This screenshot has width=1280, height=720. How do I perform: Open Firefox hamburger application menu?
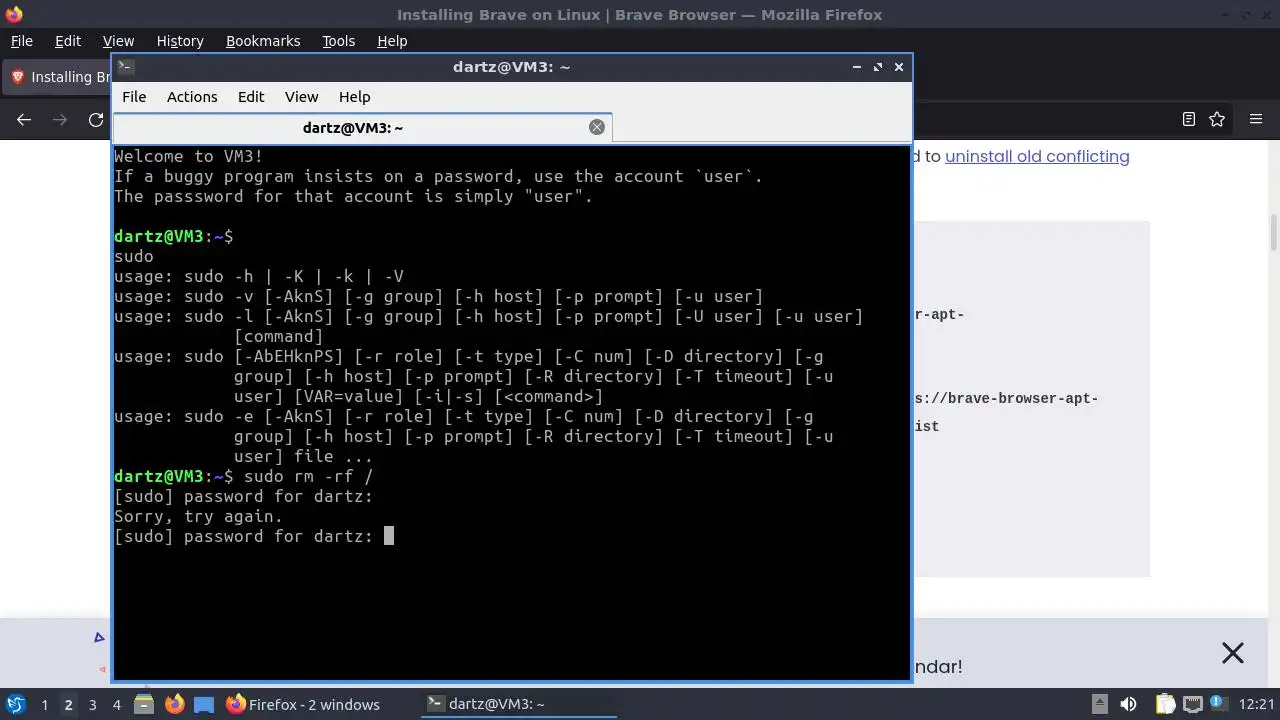pyautogui.click(x=1256, y=120)
